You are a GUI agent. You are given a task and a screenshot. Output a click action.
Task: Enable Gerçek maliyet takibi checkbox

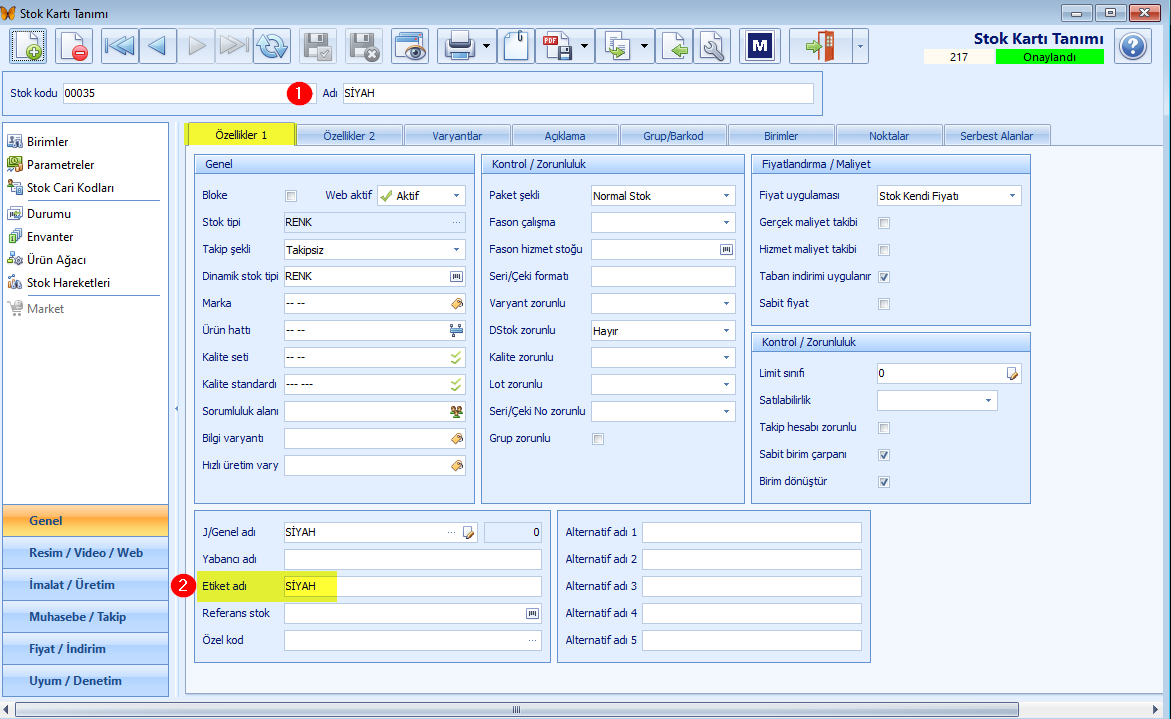tap(884, 222)
